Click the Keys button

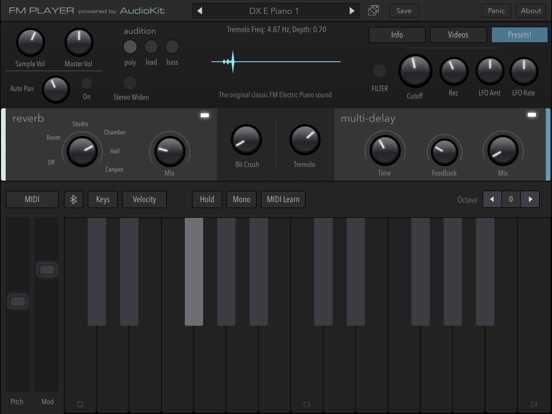click(x=102, y=199)
